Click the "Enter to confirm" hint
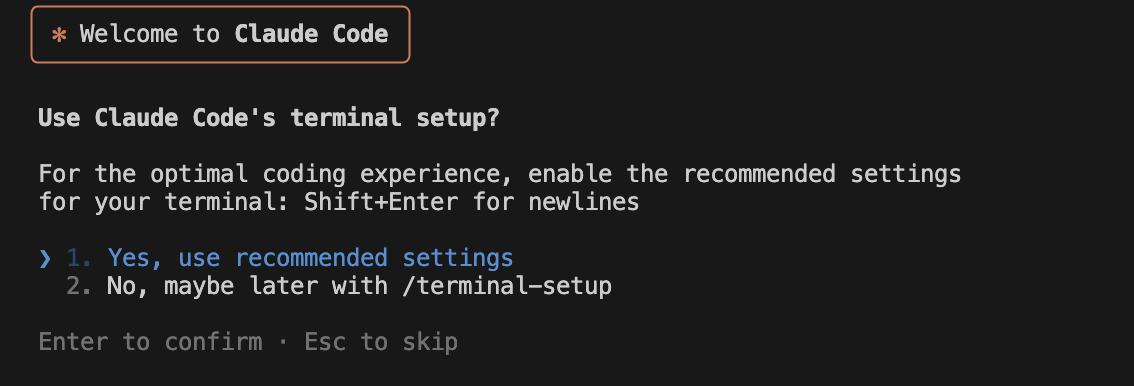Viewport: 1134px width, 386px height. [150, 342]
